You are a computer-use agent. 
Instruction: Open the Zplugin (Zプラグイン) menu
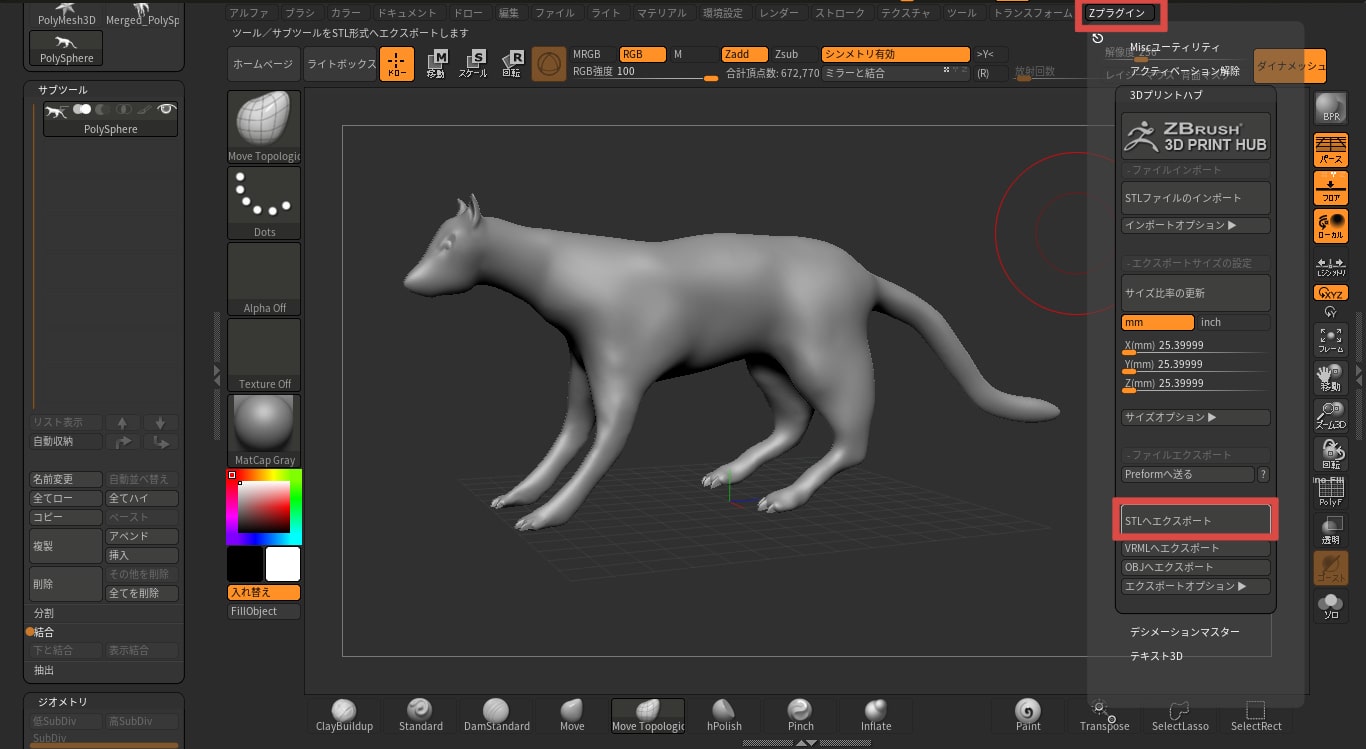click(x=1120, y=13)
